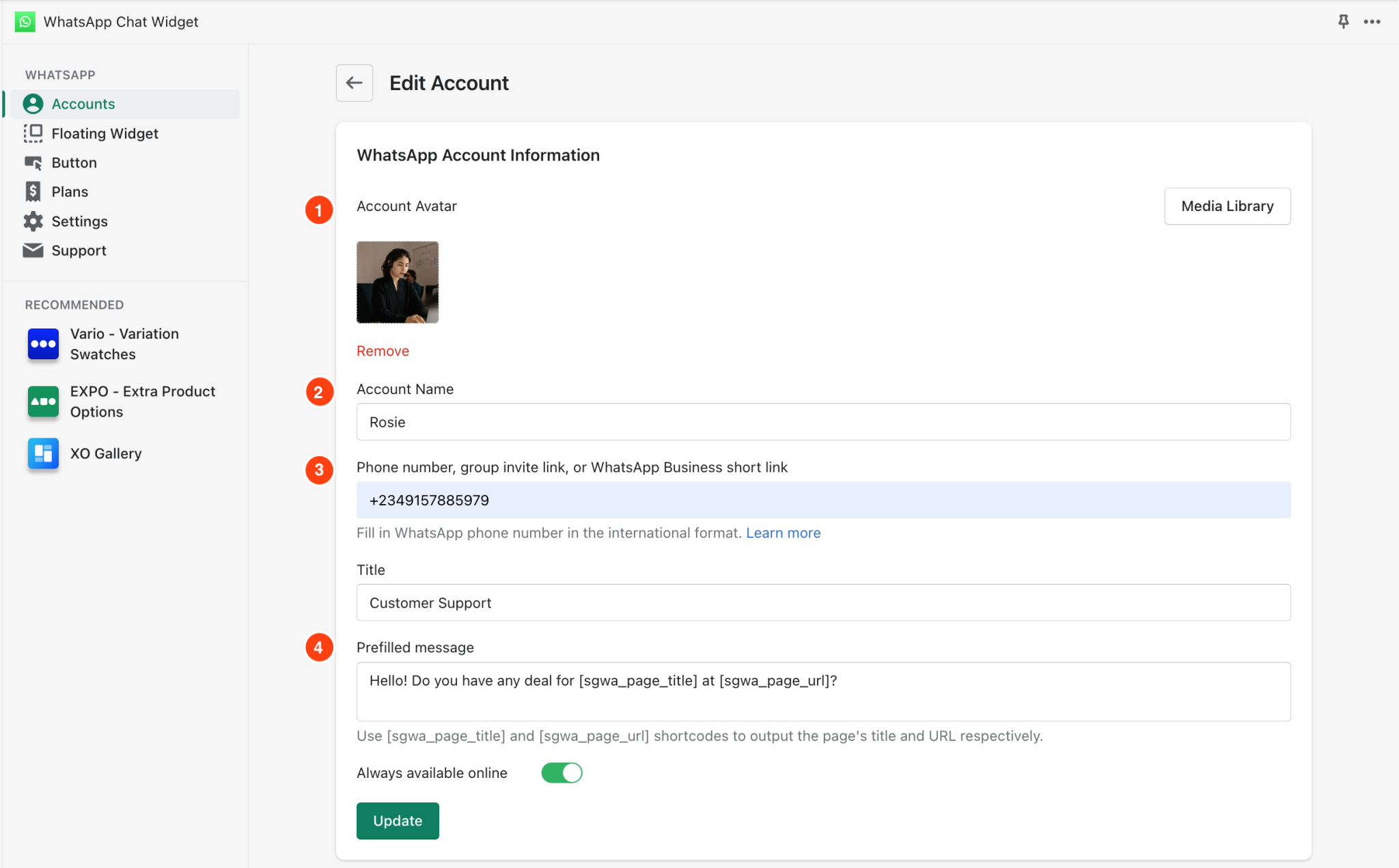The height and width of the screenshot is (868, 1399).
Task: Click the XO Gallery app icon
Action: (43, 453)
